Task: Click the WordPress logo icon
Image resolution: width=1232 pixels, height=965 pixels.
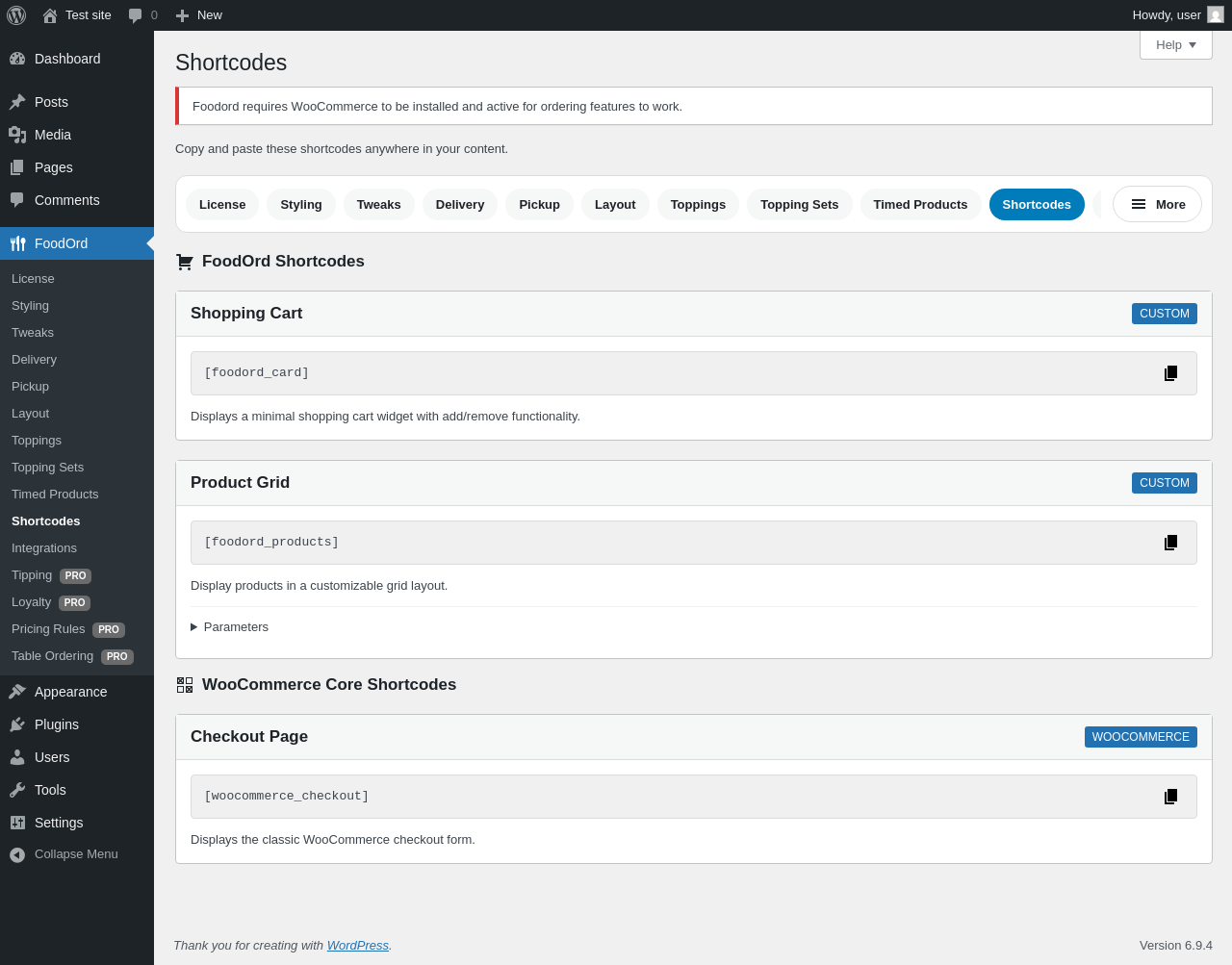Action: pyautogui.click(x=16, y=15)
